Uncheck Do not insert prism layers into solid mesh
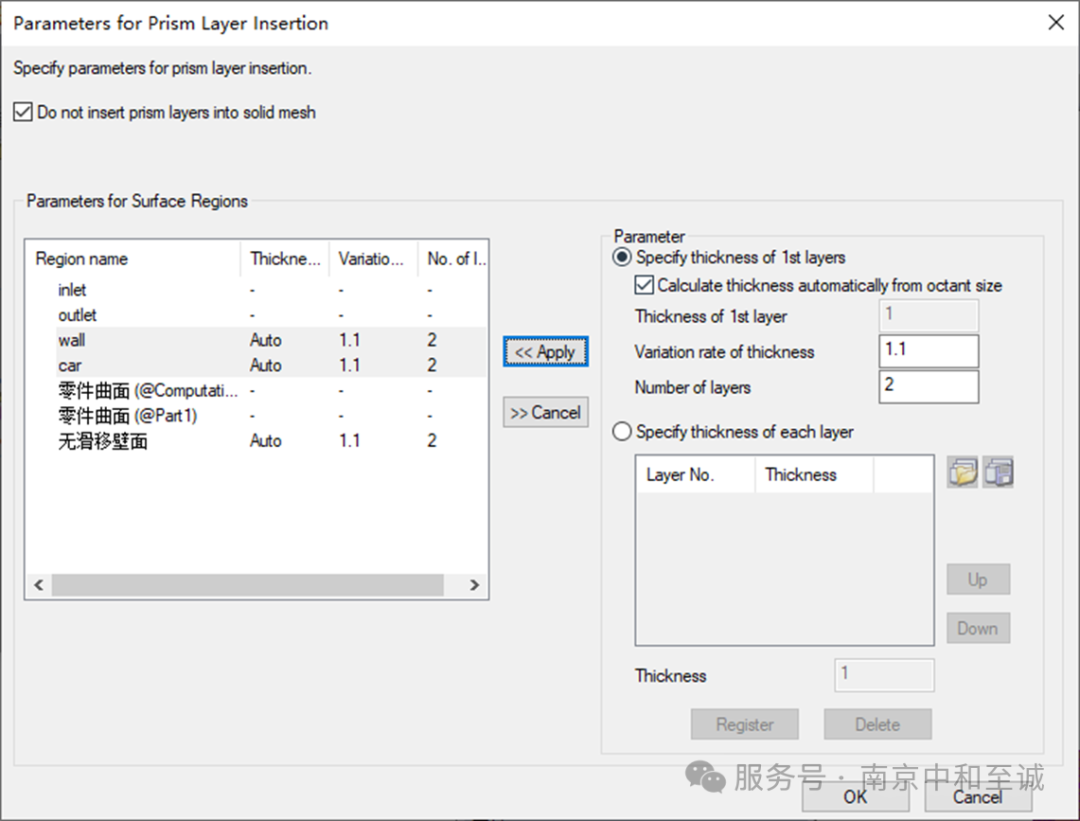This screenshot has height=821, width=1080. pos(23,112)
